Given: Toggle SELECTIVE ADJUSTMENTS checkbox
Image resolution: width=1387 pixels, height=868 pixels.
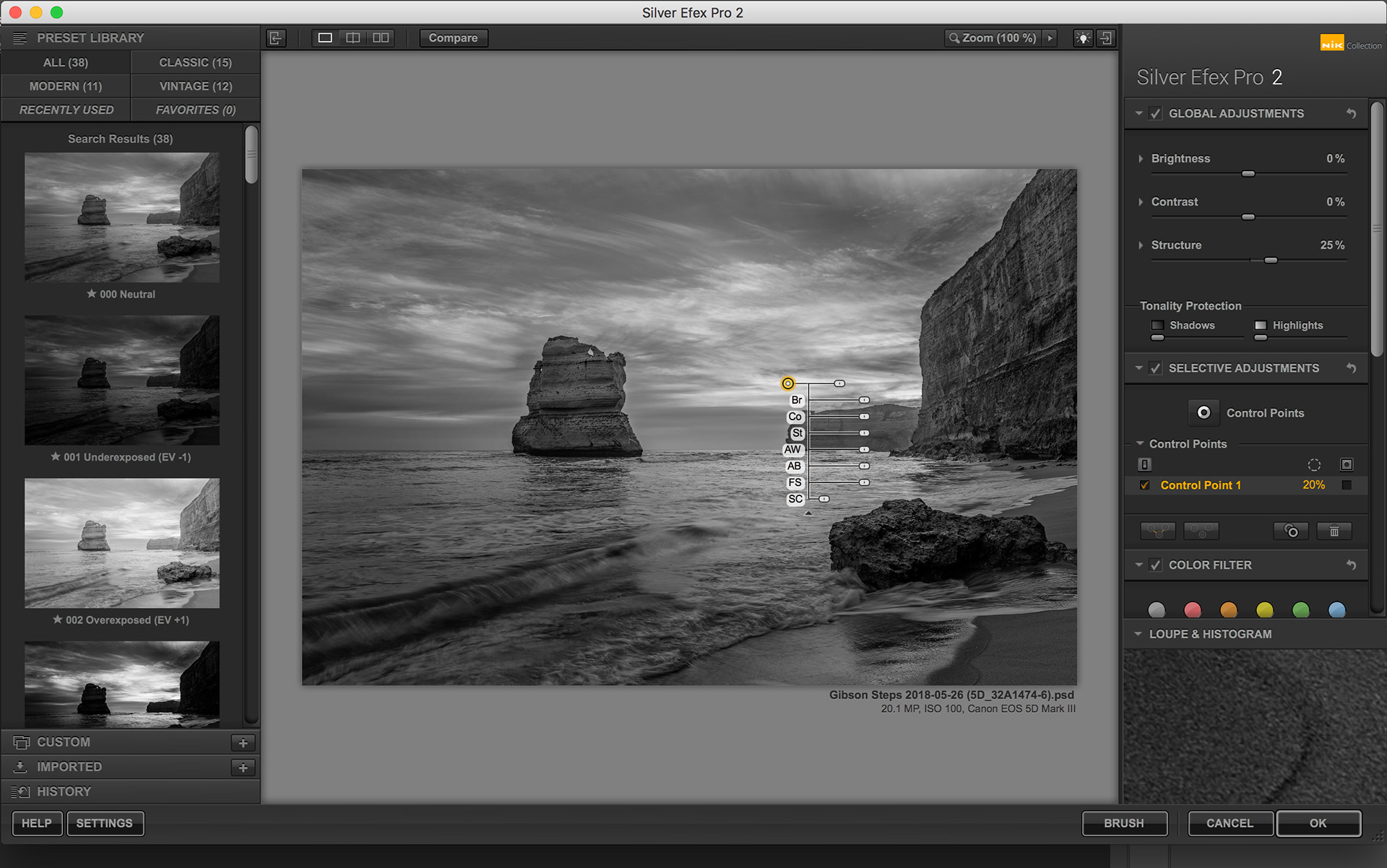Looking at the screenshot, I should point(1155,368).
